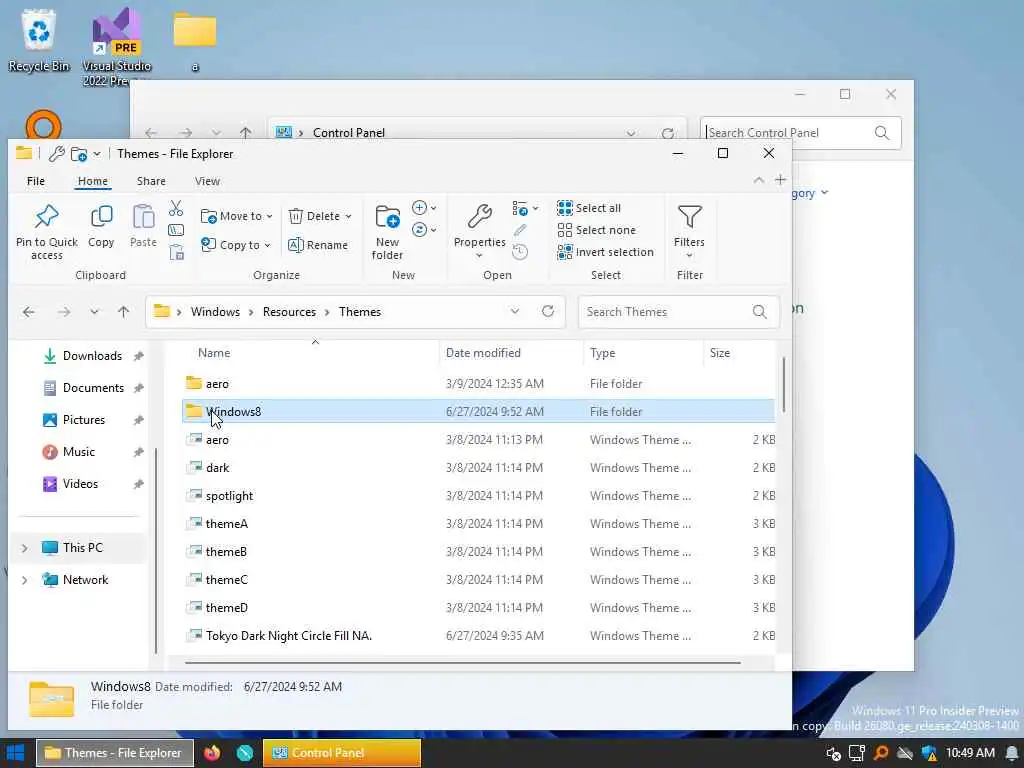1024x768 pixels.
Task: Open the File menu
Action: [x=36, y=181]
